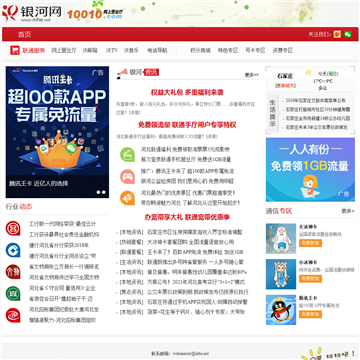This screenshot has height=360, width=360.
Task: Click the dark red 文物 news icon
Action: coord(13,272)
